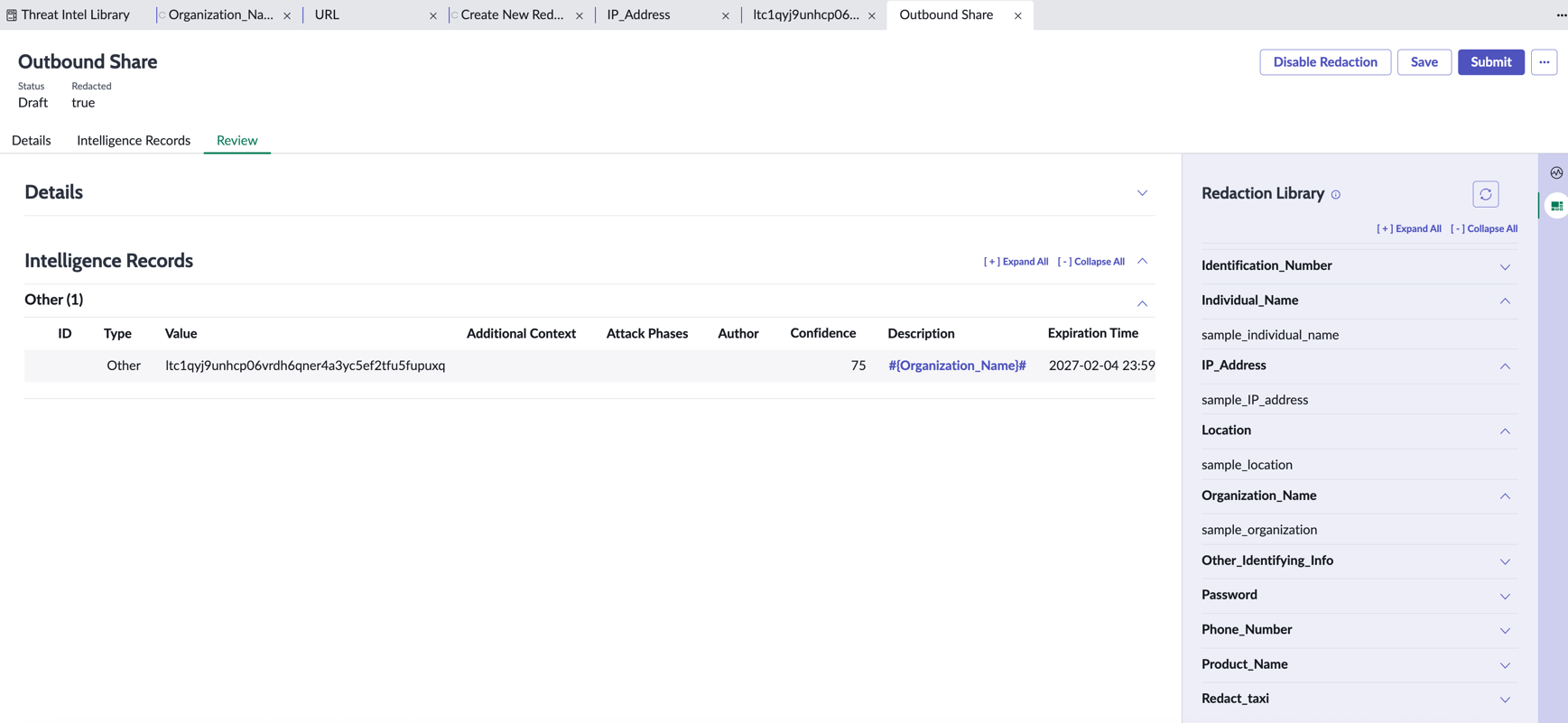
Task: Open the more actions ellipsis button
Action: pyautogui.click(x=1544, y=62)
